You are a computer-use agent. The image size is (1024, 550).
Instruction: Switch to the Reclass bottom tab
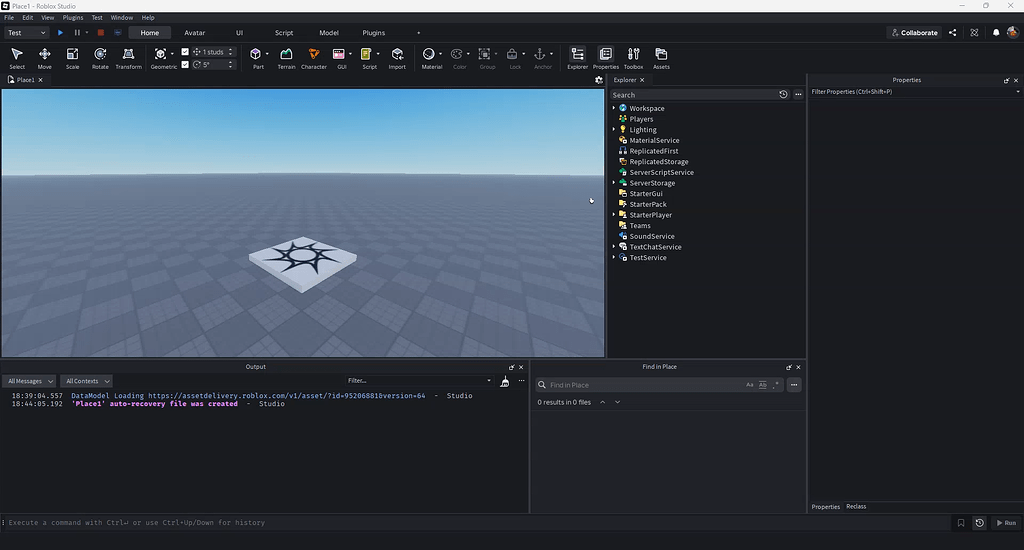click(x=856, y=506)
